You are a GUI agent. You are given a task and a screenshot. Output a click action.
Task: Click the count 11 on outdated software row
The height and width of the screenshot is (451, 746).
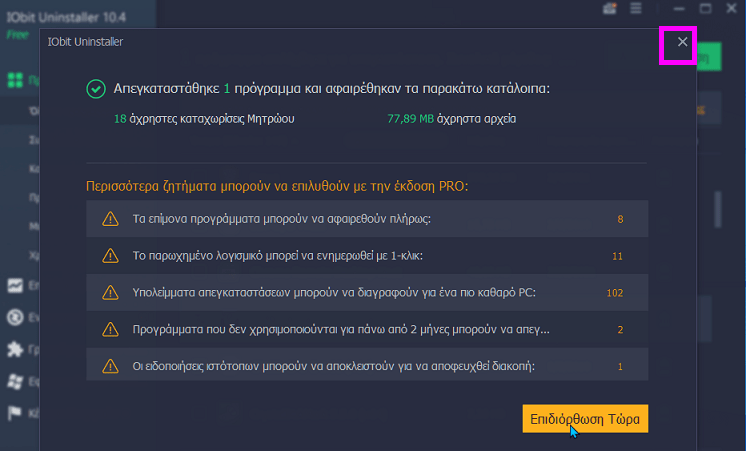pos(617,256)
